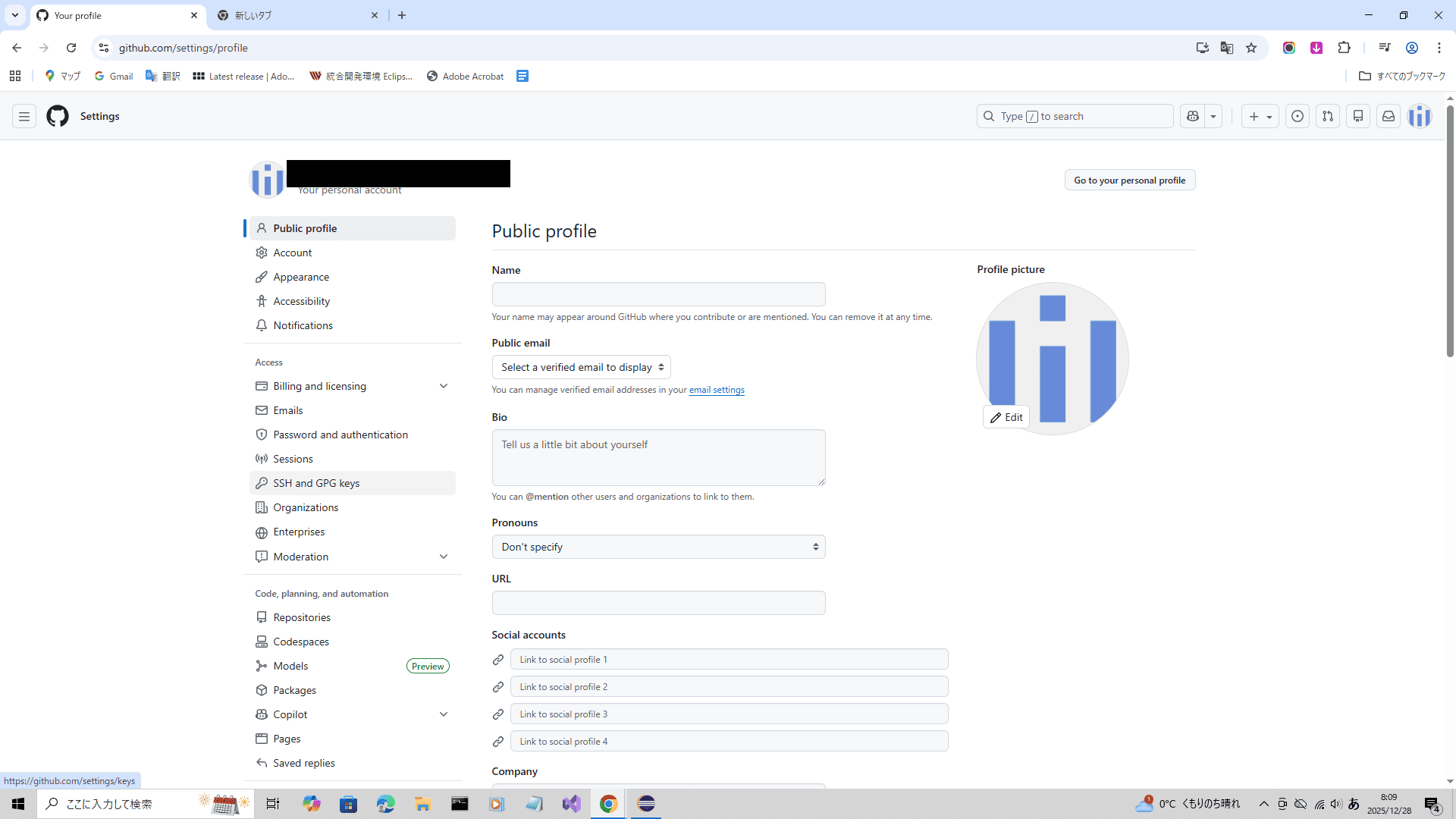Open Password and authentication settings
The image size is (1456, 819).
click(340, 435)
